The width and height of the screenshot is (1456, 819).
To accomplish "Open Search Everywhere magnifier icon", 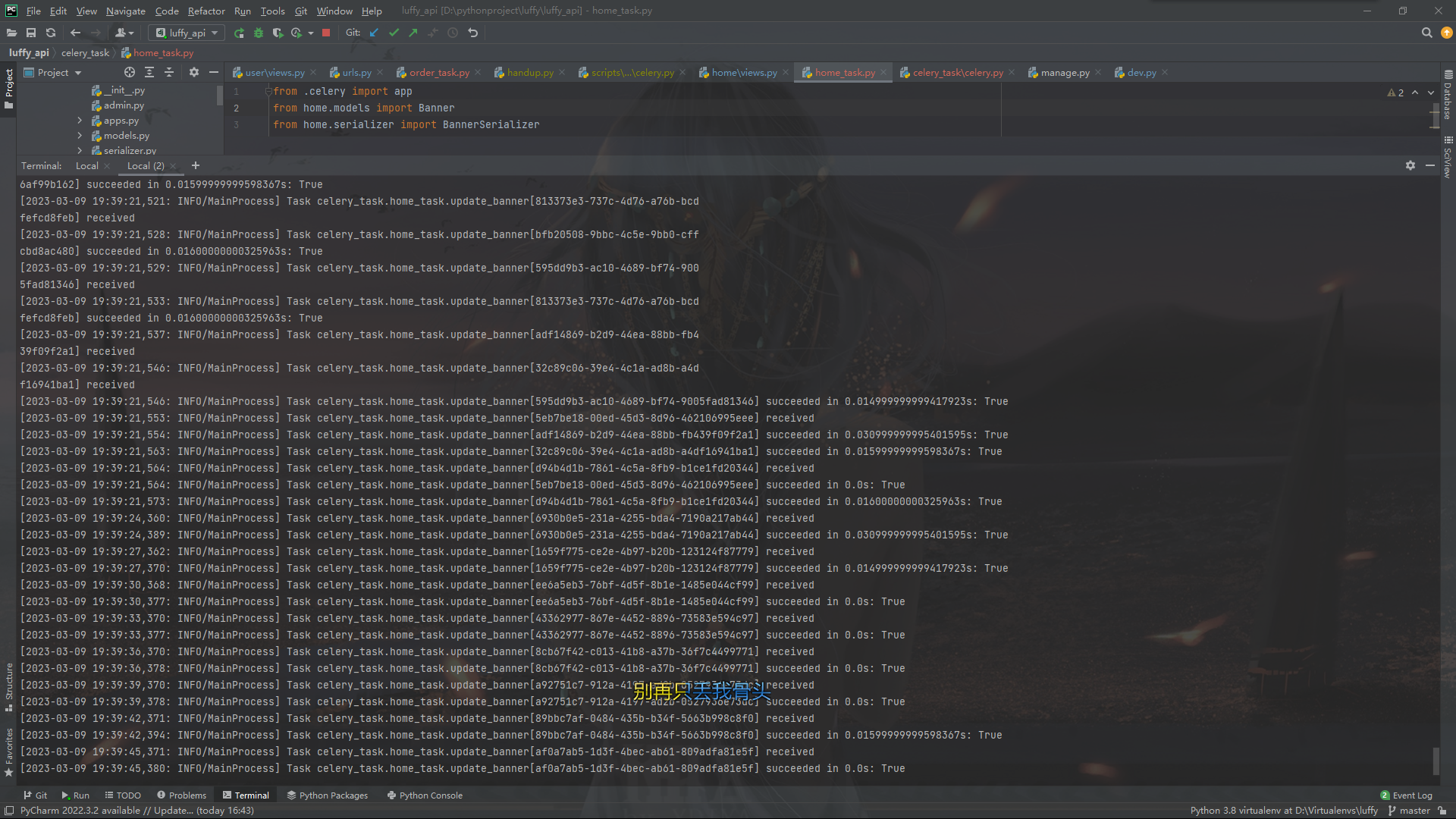I will (1426, 33).
